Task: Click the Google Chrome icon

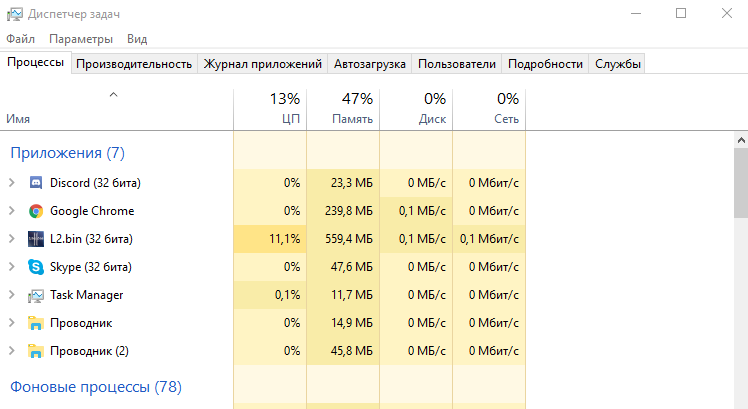Action: pos(36,211)
